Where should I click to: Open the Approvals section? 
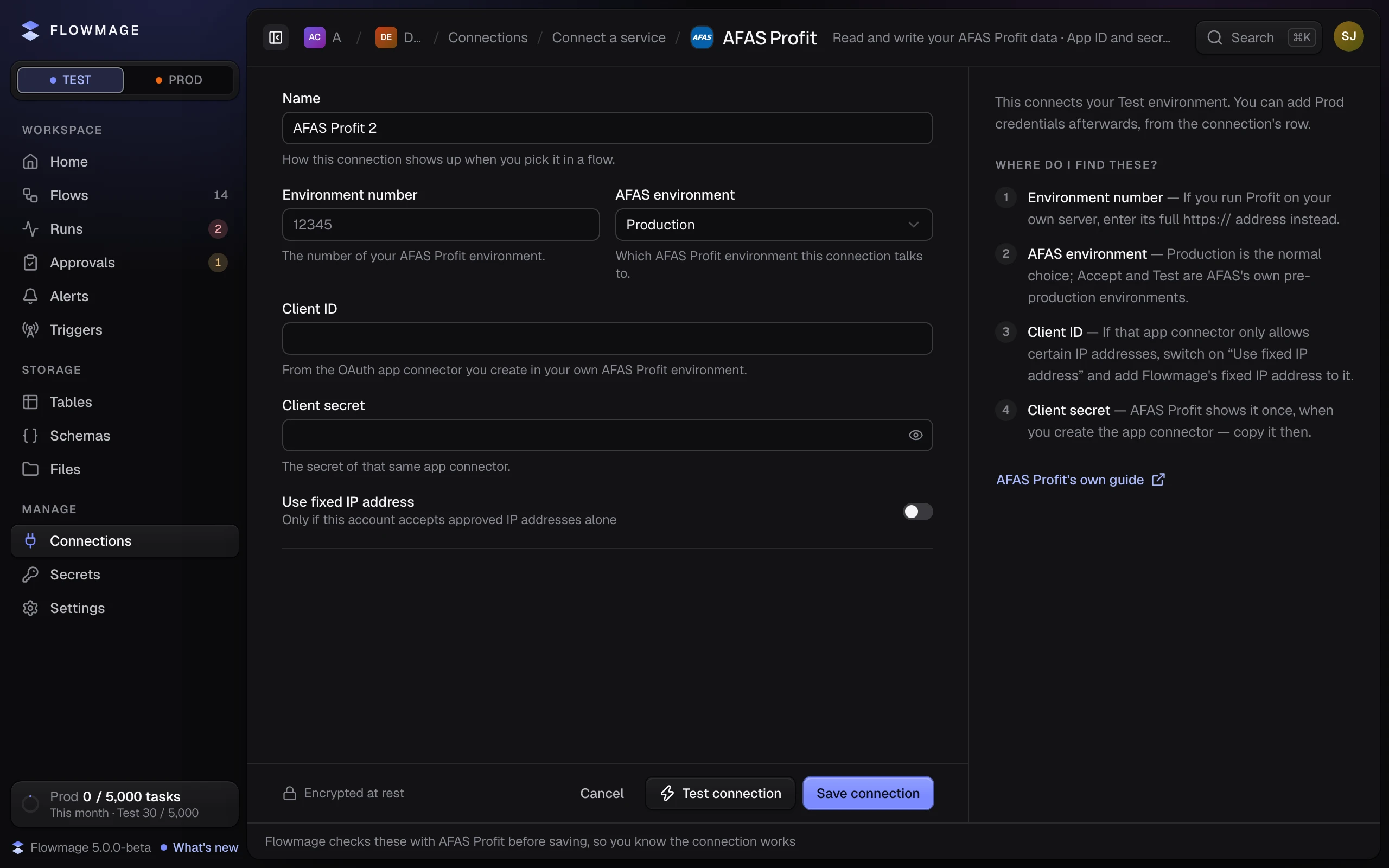point(125,263)
